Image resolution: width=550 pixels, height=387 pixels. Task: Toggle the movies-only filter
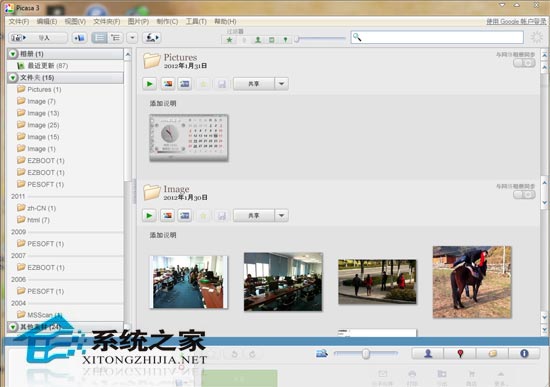[x=271, y=40]
